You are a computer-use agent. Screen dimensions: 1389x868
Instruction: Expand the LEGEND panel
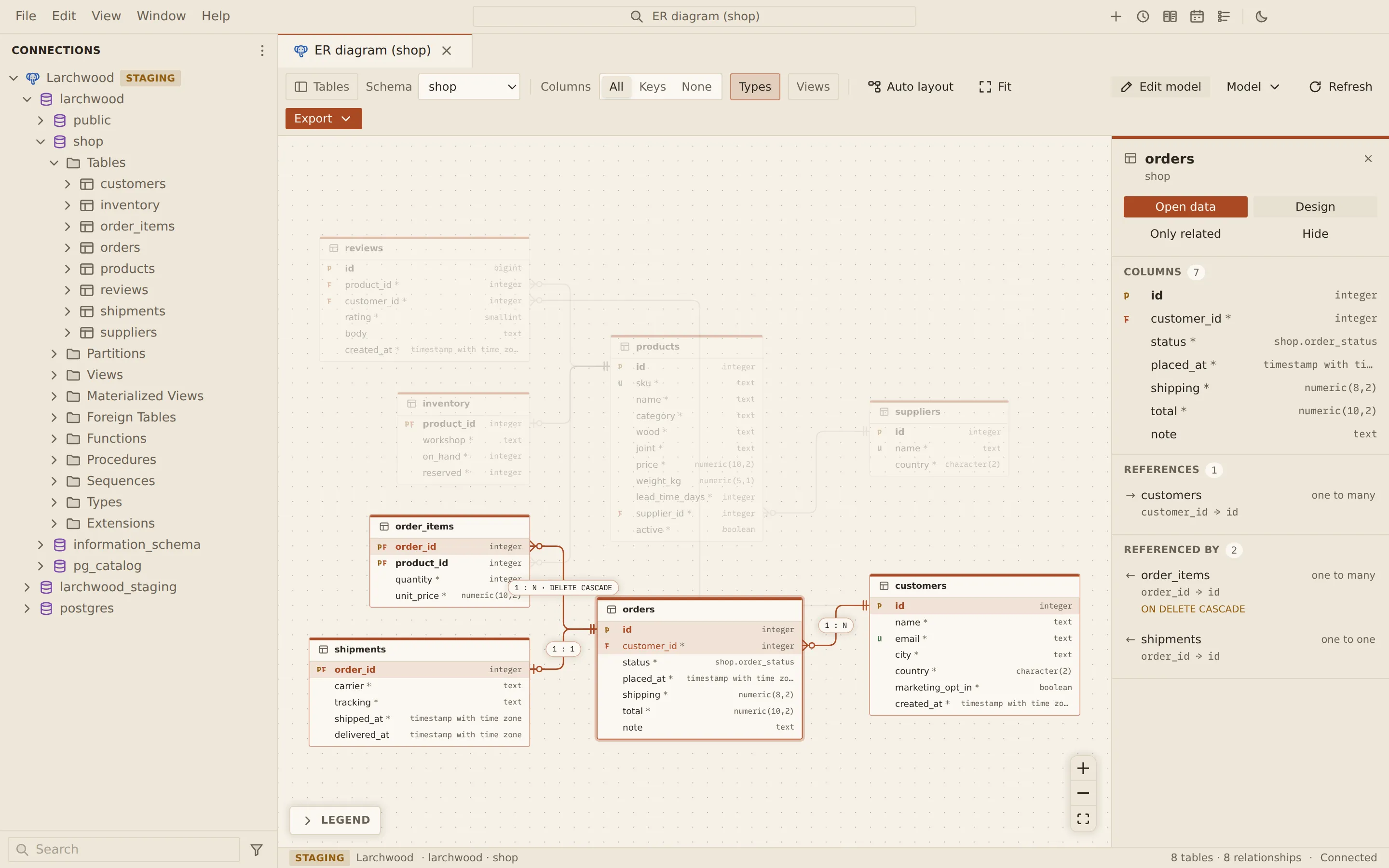click(x=335, y=820)
